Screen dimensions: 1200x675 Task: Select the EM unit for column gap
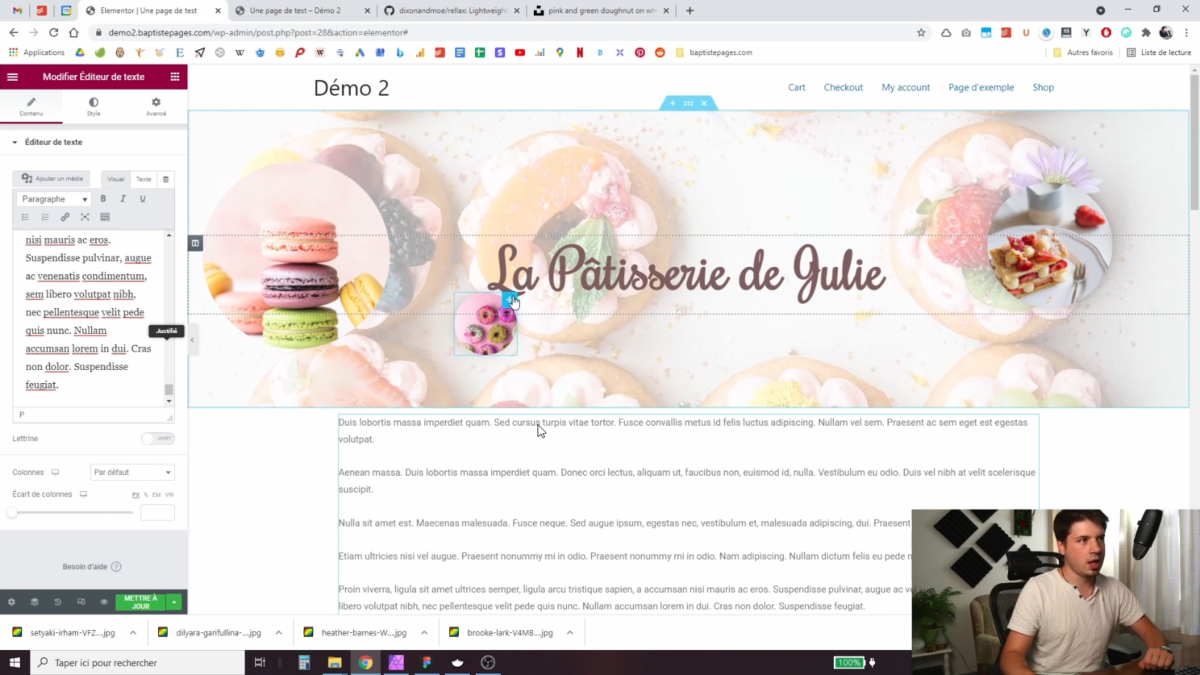(x=157, y=495)
